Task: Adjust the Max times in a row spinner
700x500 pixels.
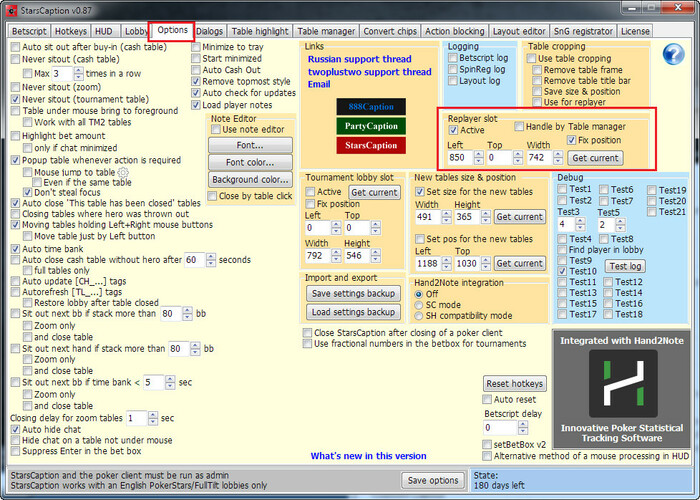Action: click(x=79, y=74)
